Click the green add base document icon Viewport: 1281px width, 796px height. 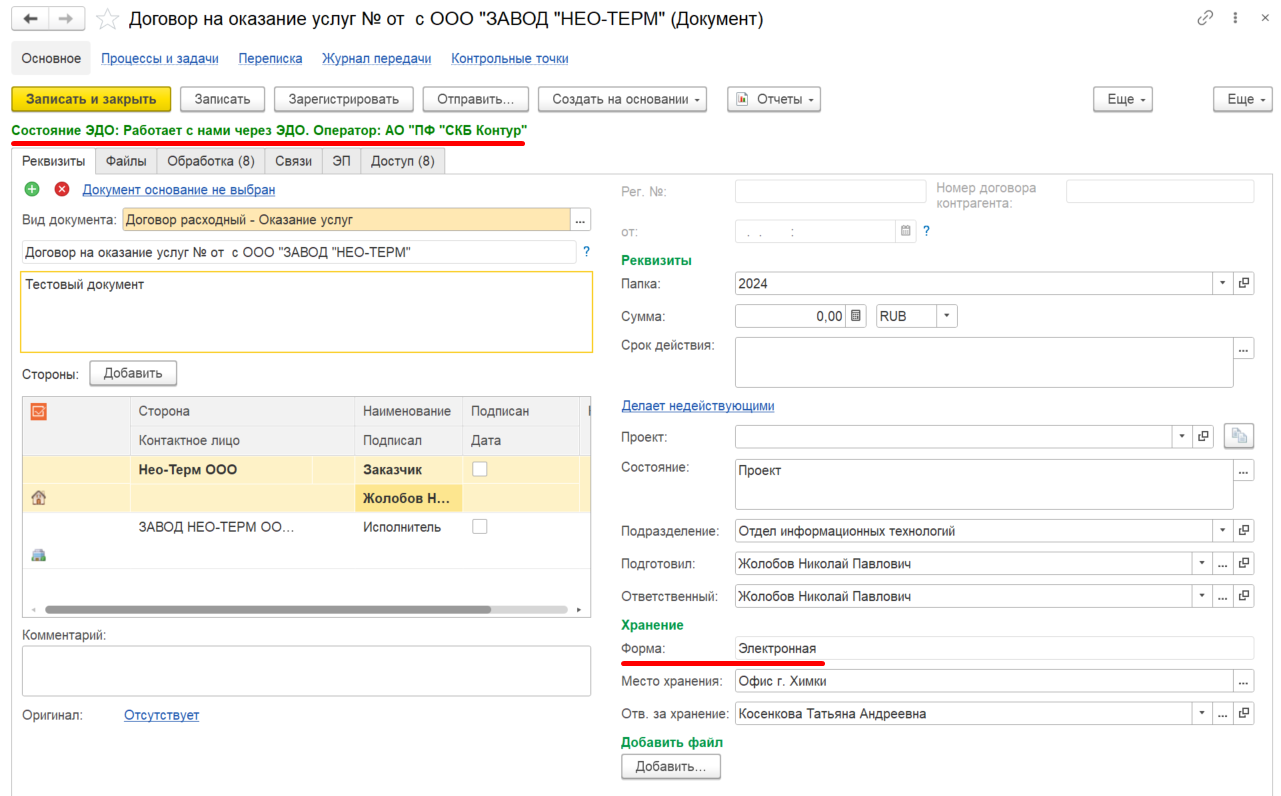pos(32,189)
